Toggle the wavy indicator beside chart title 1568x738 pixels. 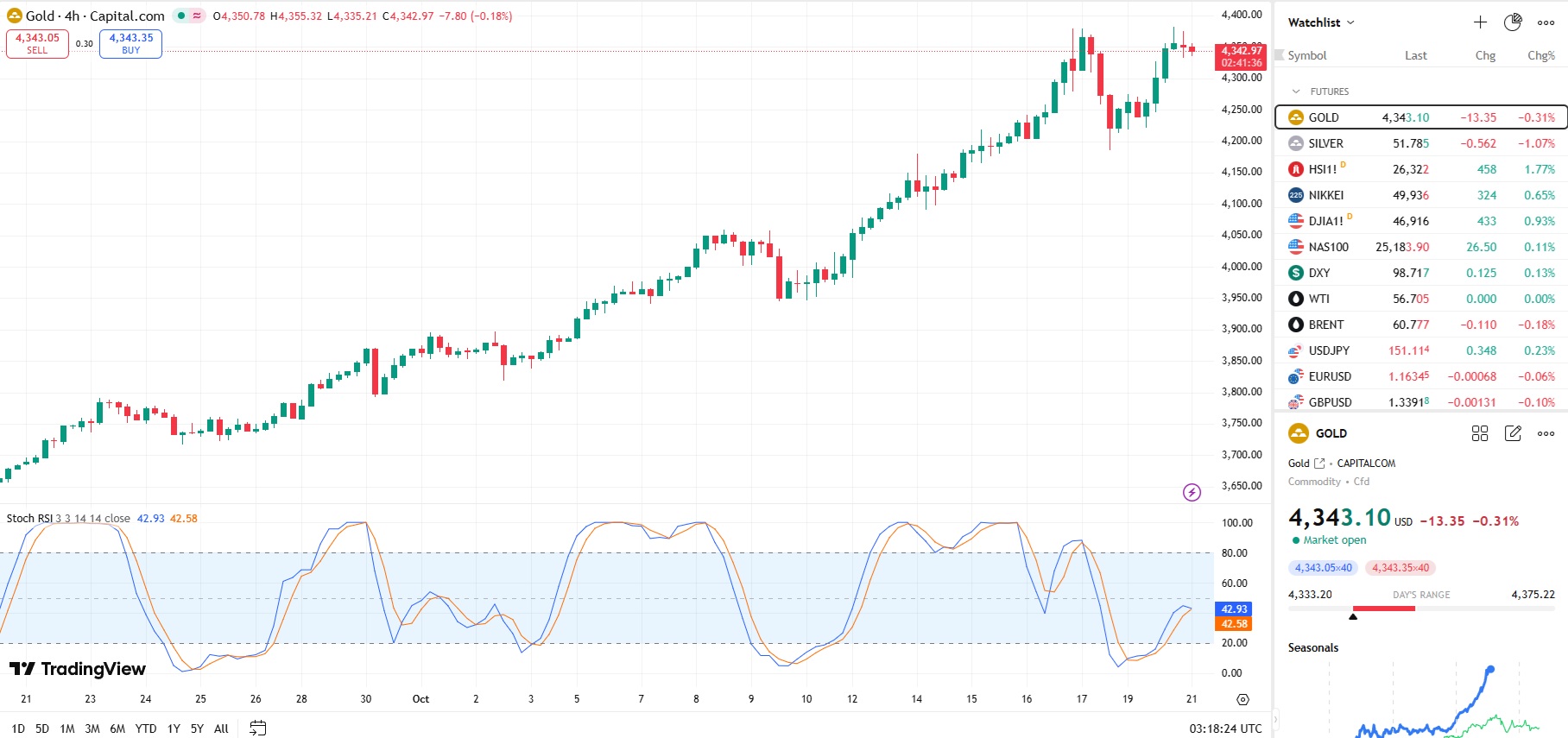point(197,16)
